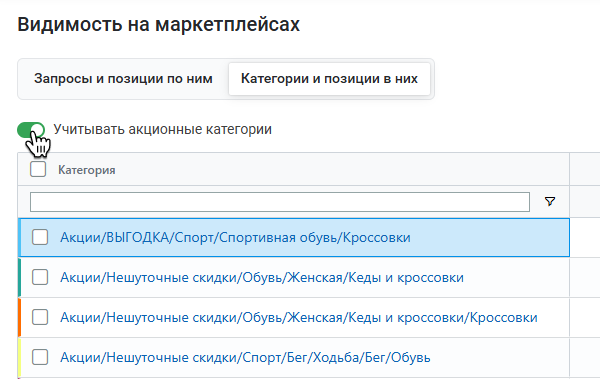Screen dimensions: 600x379
Task: Open Акции/ВЫГОДКА/Спорт/Спортивная обувь/Кроссовки link
Action: pos(235,238)
